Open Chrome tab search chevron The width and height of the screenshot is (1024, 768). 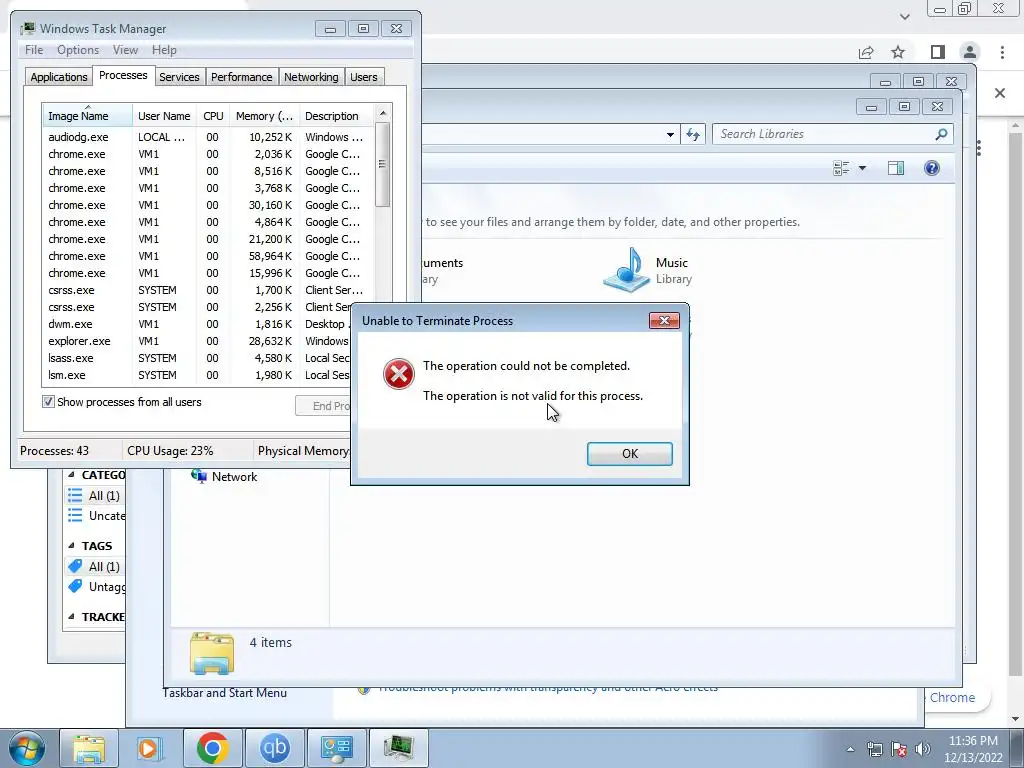click(x=904, y=16)
